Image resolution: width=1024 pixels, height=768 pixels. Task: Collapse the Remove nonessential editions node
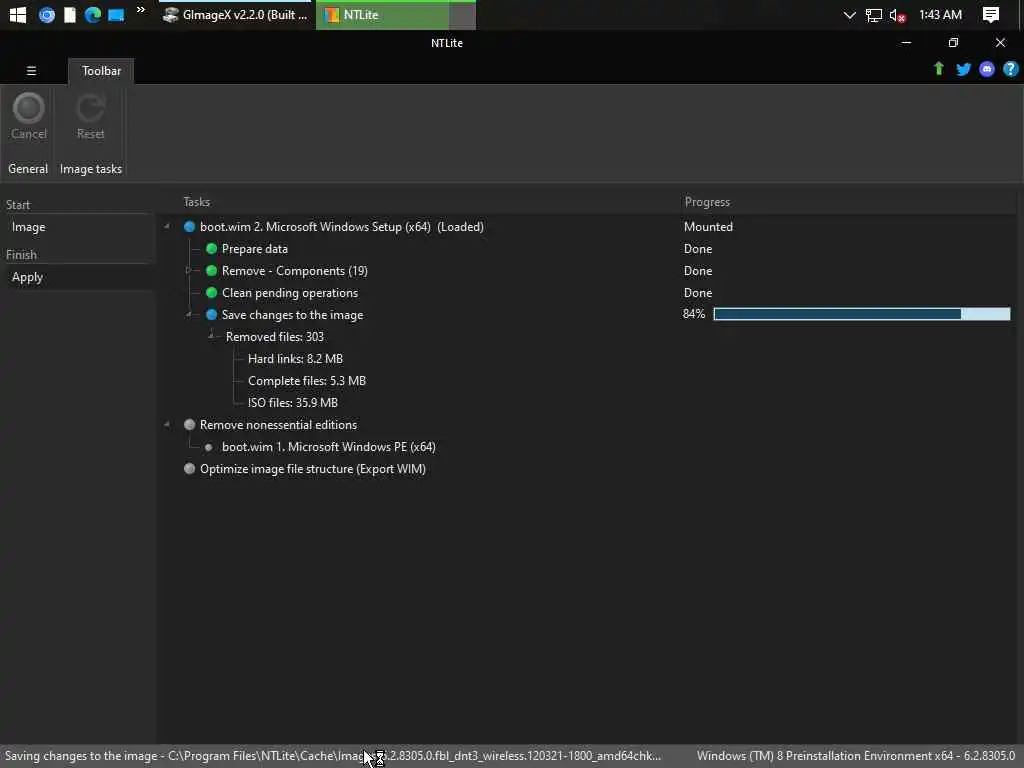click(167, 424)
